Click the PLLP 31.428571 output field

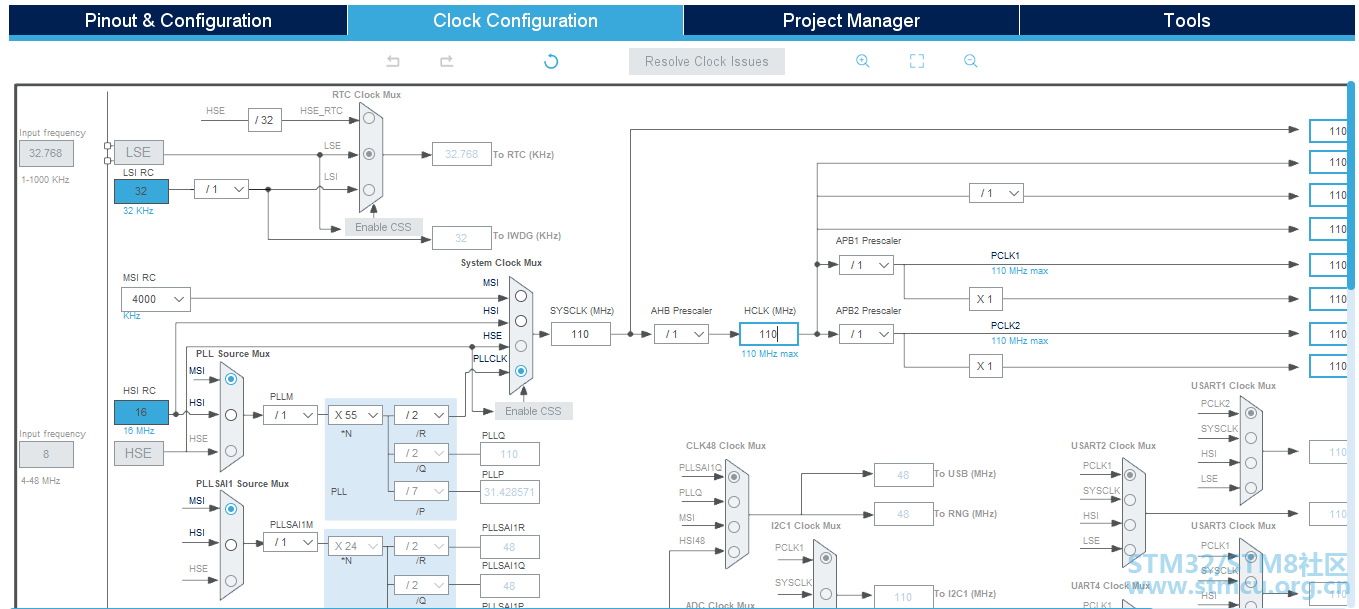coord(510,492)
